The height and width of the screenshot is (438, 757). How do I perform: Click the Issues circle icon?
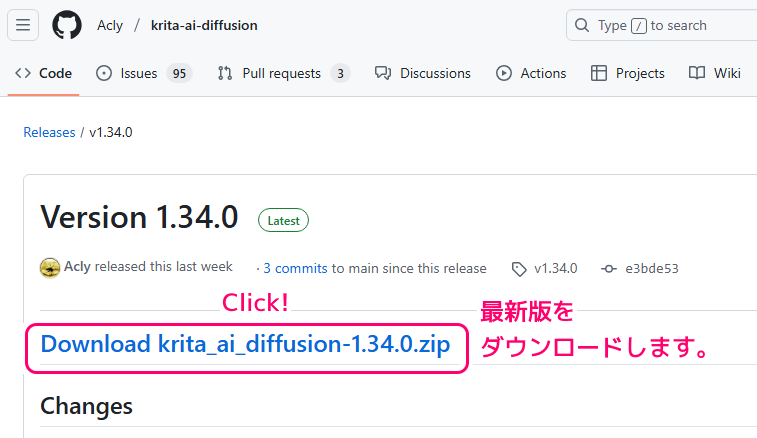(104, 73)
